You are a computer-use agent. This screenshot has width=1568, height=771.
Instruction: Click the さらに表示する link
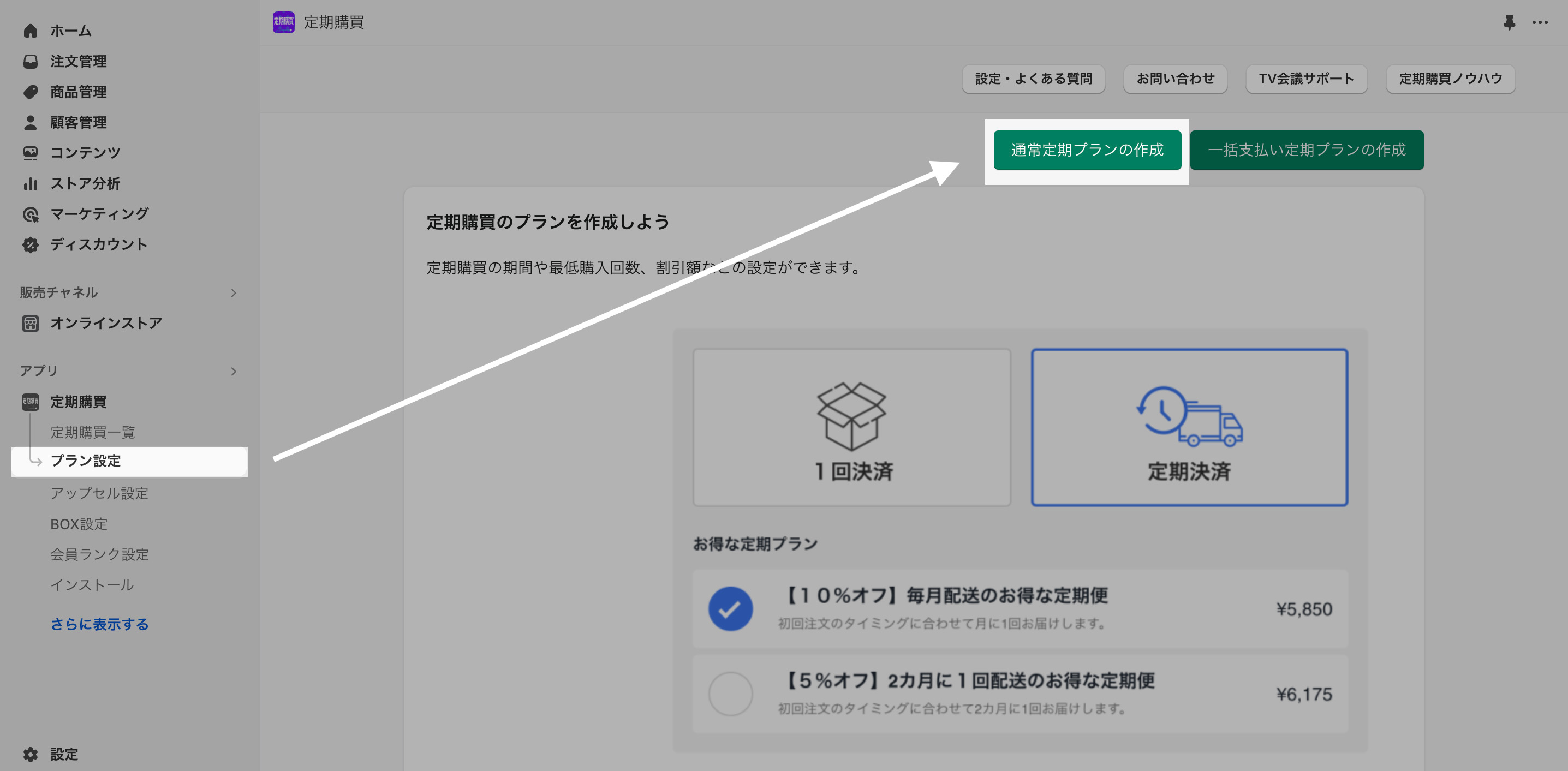pos(99,624)
